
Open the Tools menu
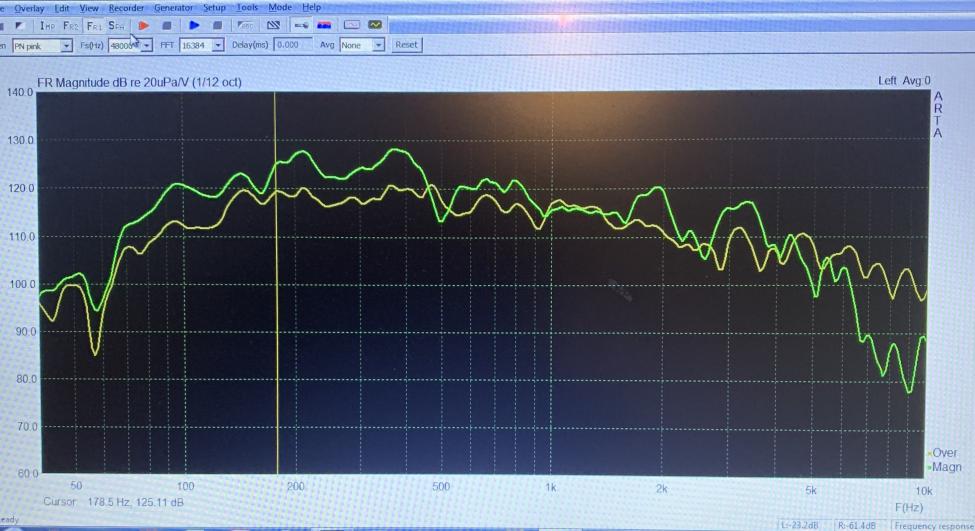(x=247, y=7)
